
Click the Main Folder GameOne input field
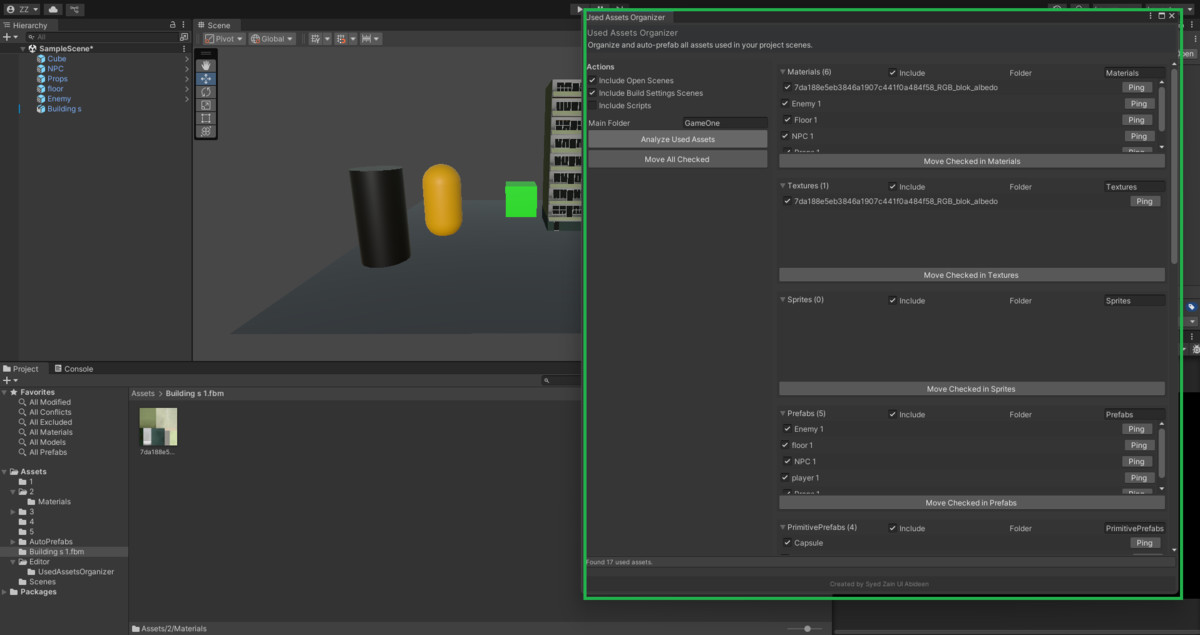click(724, 123)
